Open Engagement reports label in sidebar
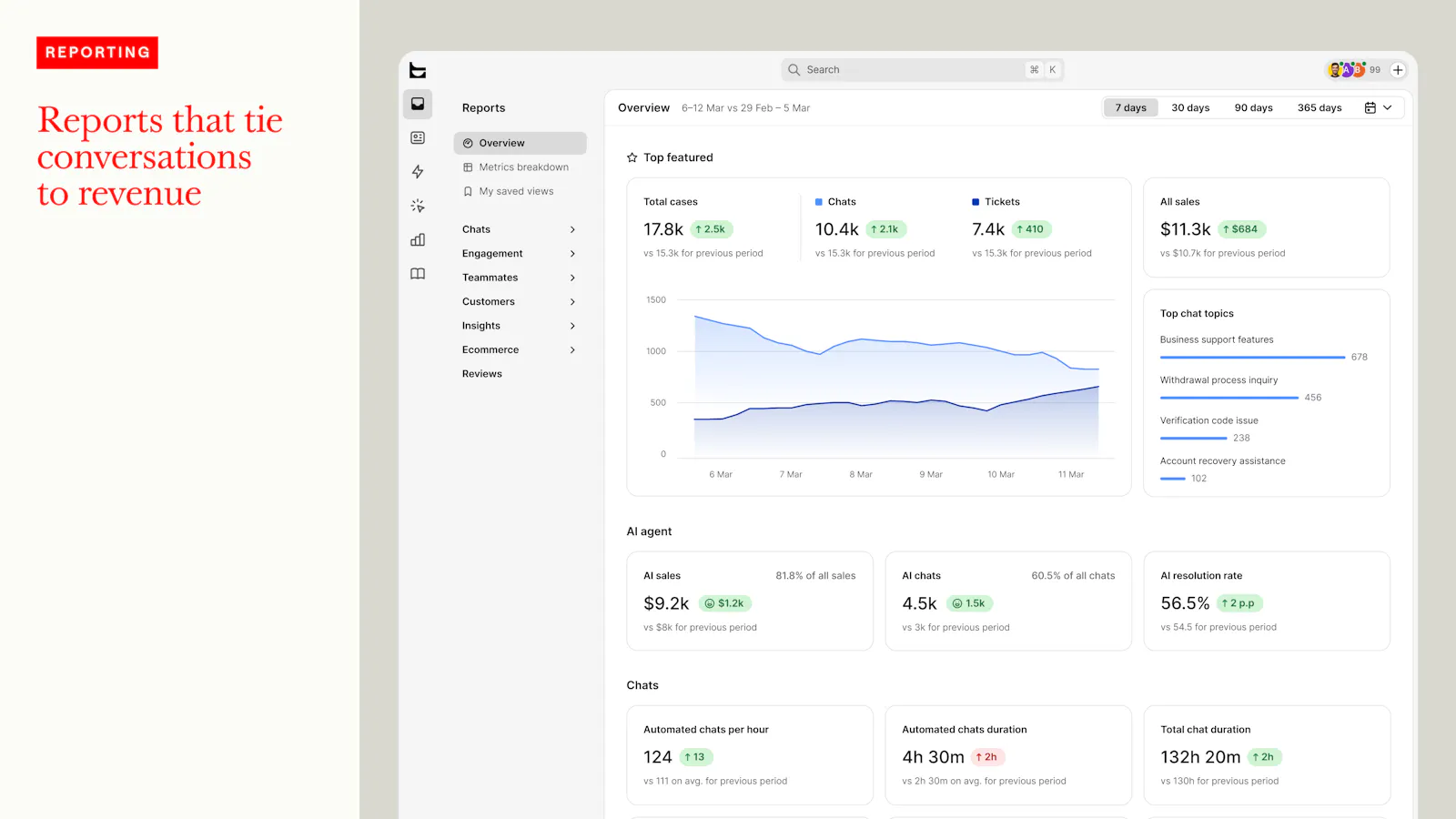Image resolution: width=1456 pixels, height=819 pixels. (492, 254)
